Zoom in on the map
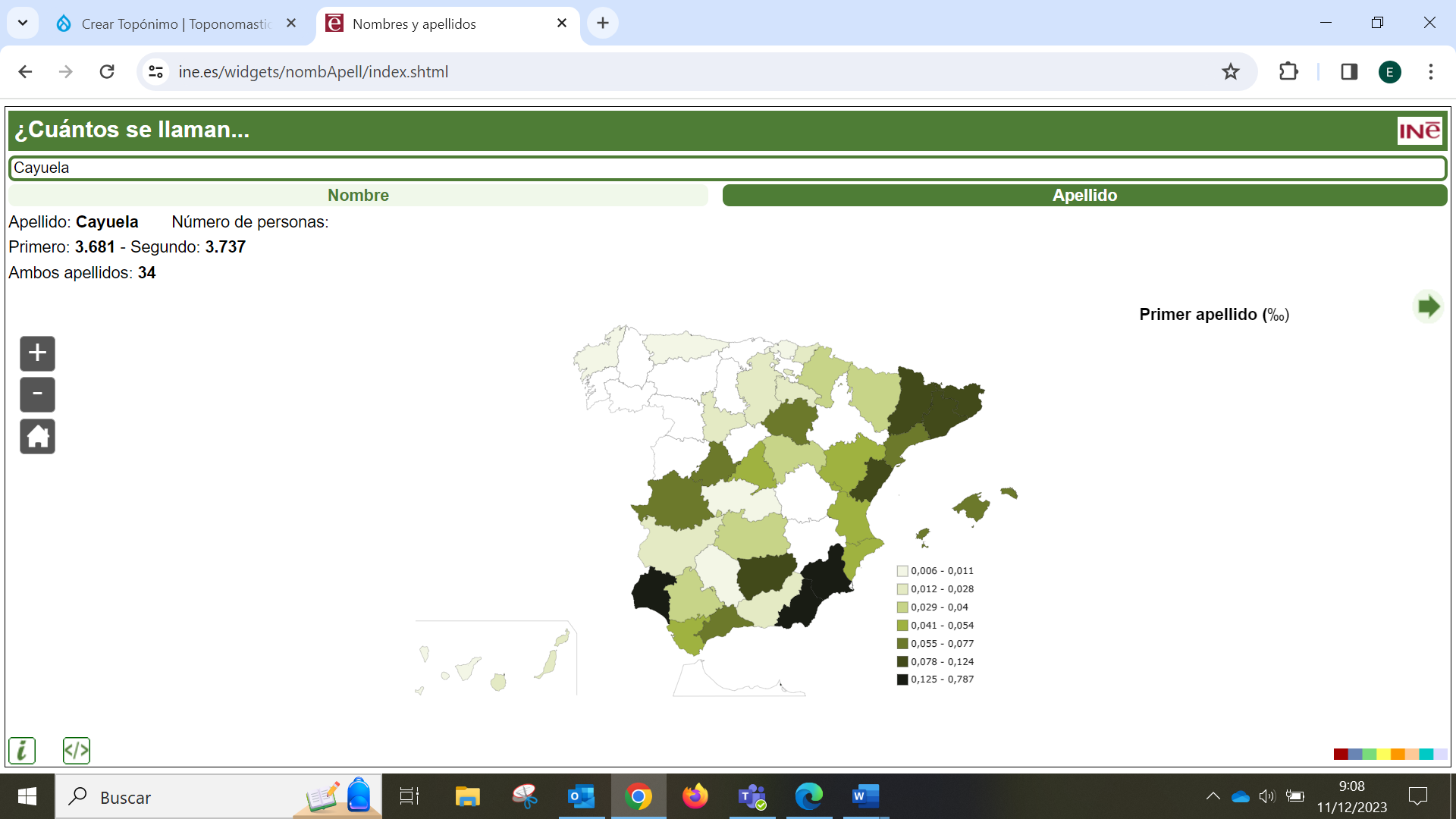 coord(37,353)
